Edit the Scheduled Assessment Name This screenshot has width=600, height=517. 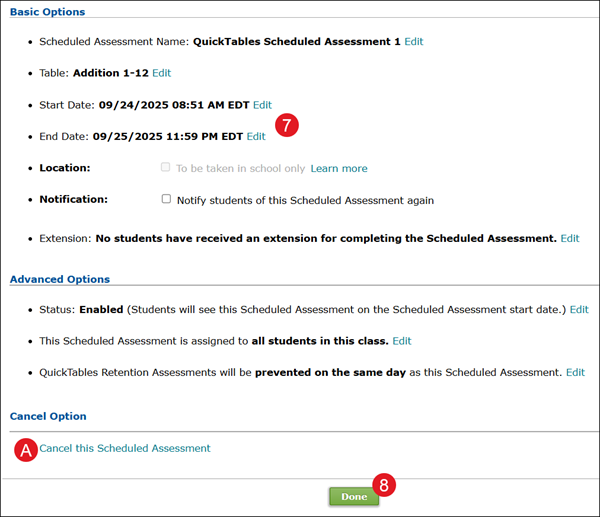tap(414, 42)
